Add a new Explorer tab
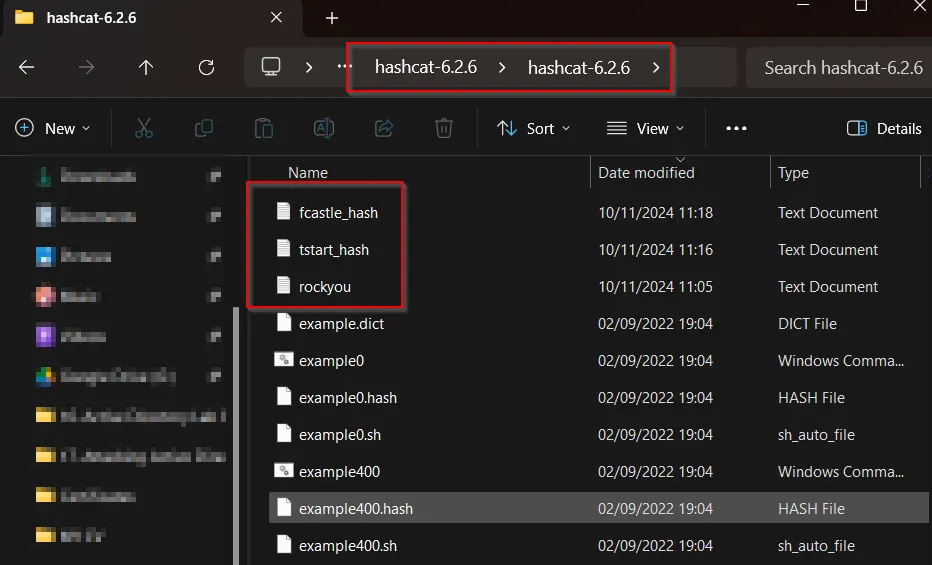Image resolution: width=932 pixels, height=565 pixels. tap(332, 18)
